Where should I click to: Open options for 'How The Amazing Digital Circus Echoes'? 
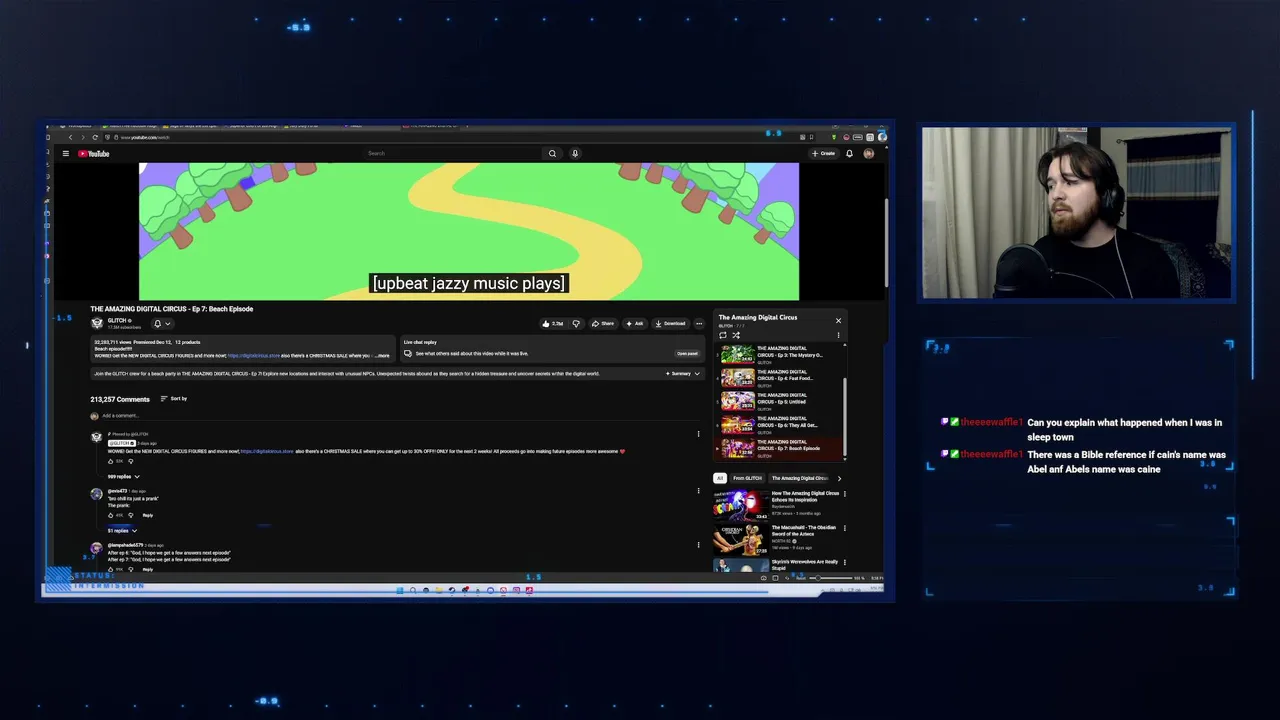click(x=845, y=494)
